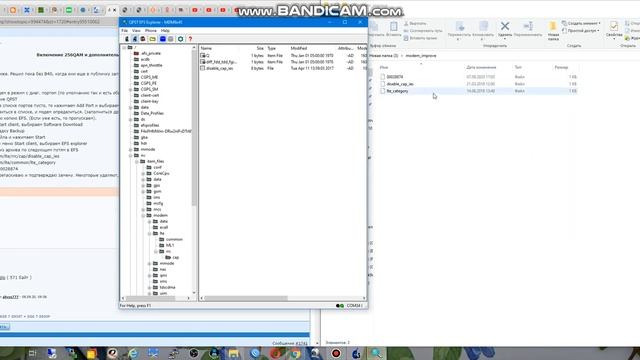Open the Help menu in EFS Explorer

click(165, 31)
